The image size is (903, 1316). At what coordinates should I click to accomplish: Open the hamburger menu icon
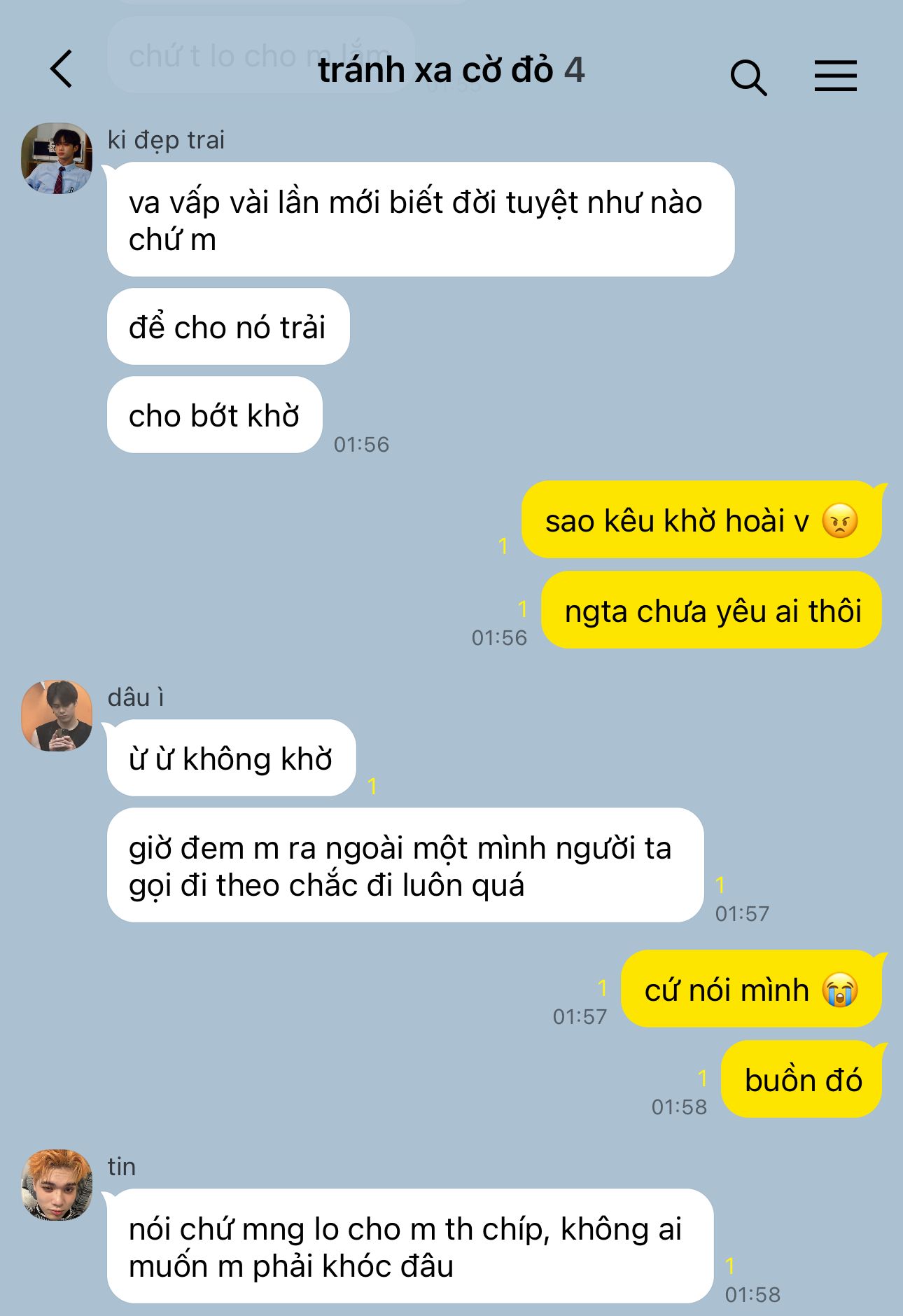click(836, 75)
